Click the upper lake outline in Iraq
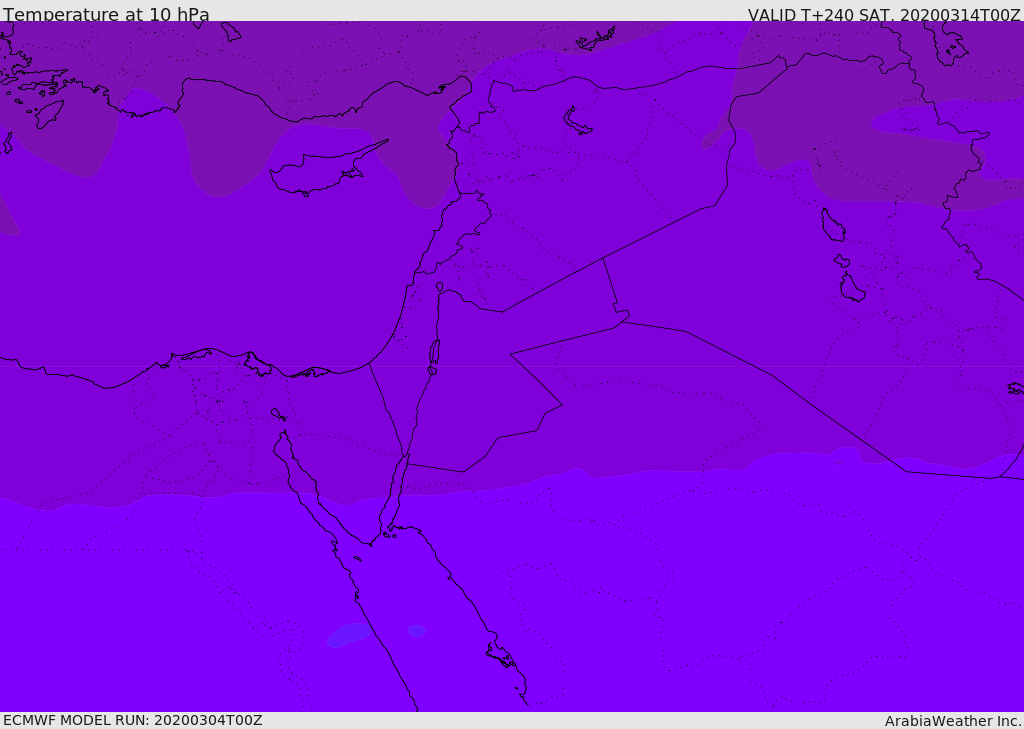This screenshot has width=1024, height=729. [832, 225]
